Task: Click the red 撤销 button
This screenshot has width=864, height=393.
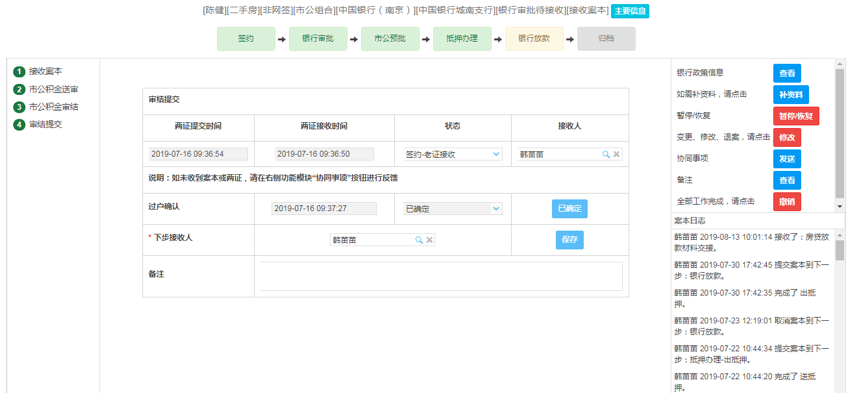Action: (x=787, y=202)
